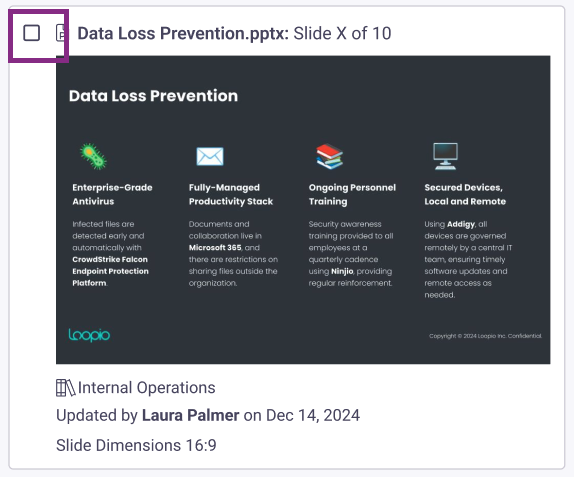Click the copyright notice on slide

[485, 336]
